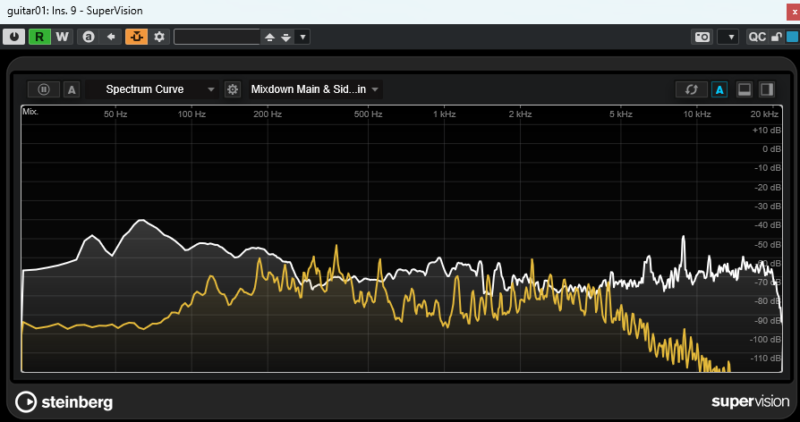Load next preset with down arrow
The image size is (800, 422).
[286, 37]
